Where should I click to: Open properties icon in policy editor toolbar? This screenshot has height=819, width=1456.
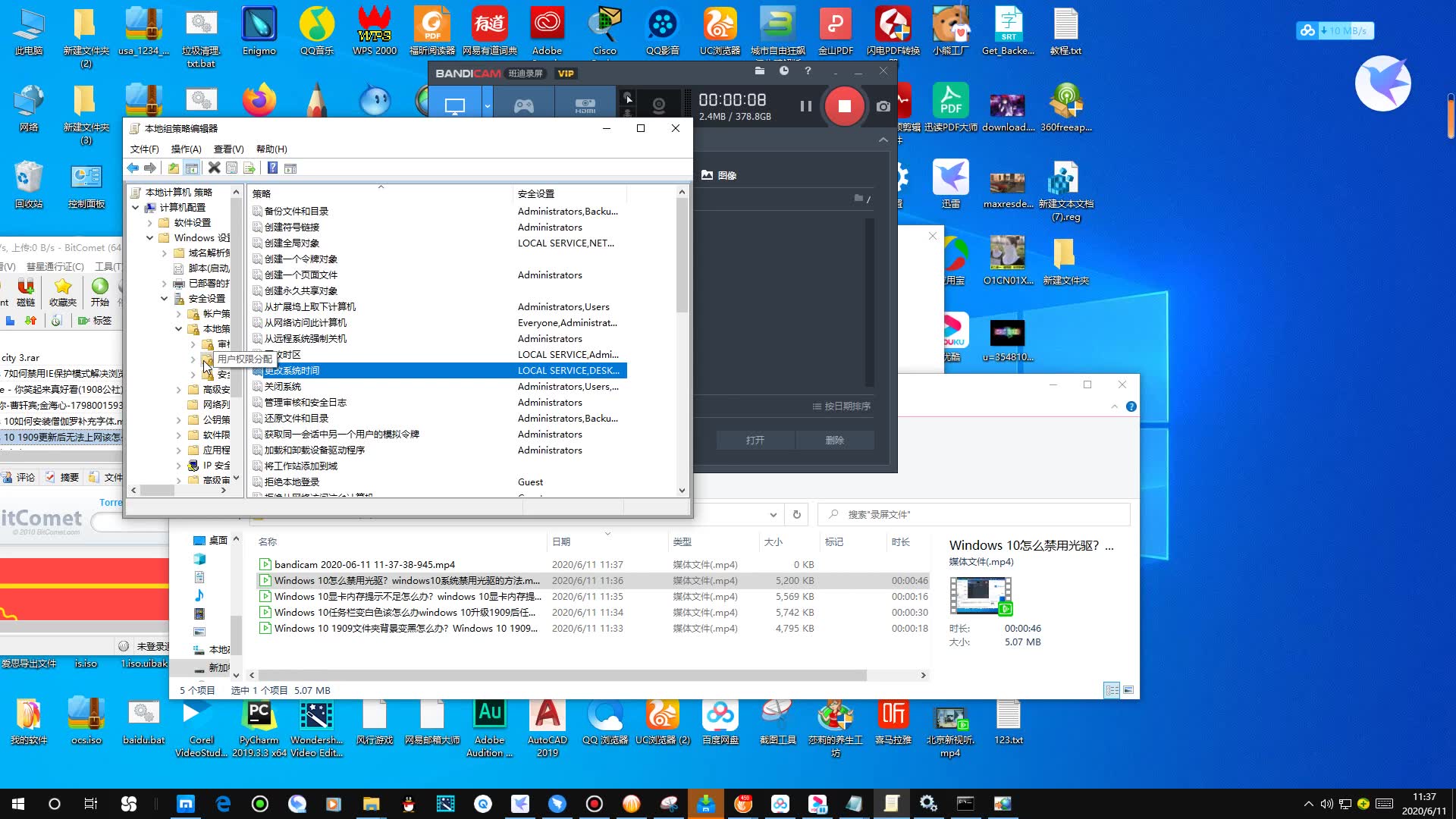coord(232,168)
